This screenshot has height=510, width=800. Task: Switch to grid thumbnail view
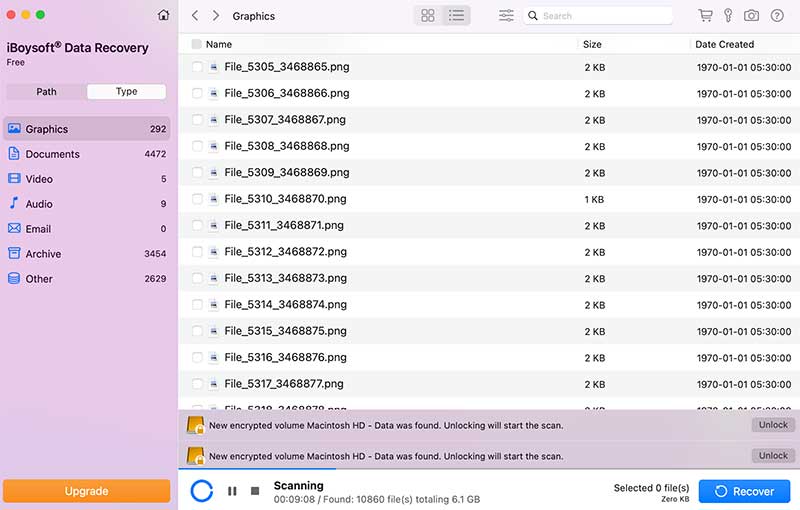click(428, 16)
